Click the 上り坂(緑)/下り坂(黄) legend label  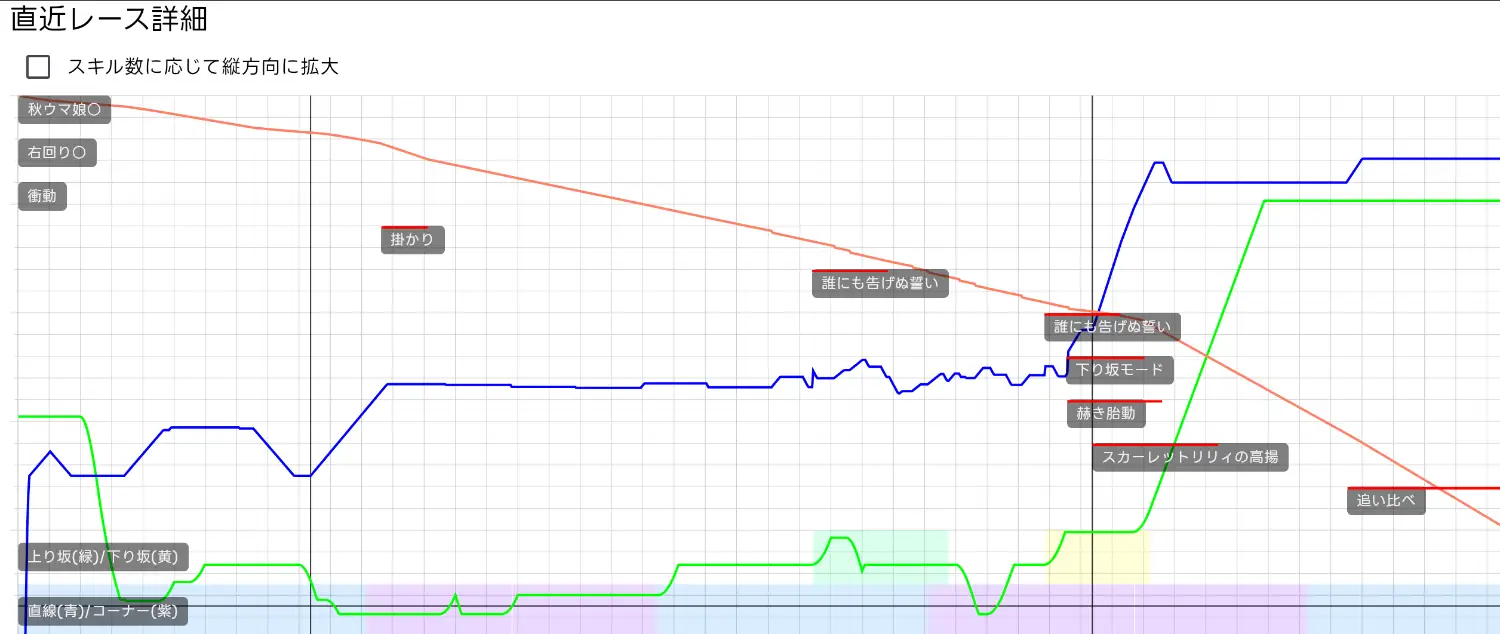coord(104,556)
